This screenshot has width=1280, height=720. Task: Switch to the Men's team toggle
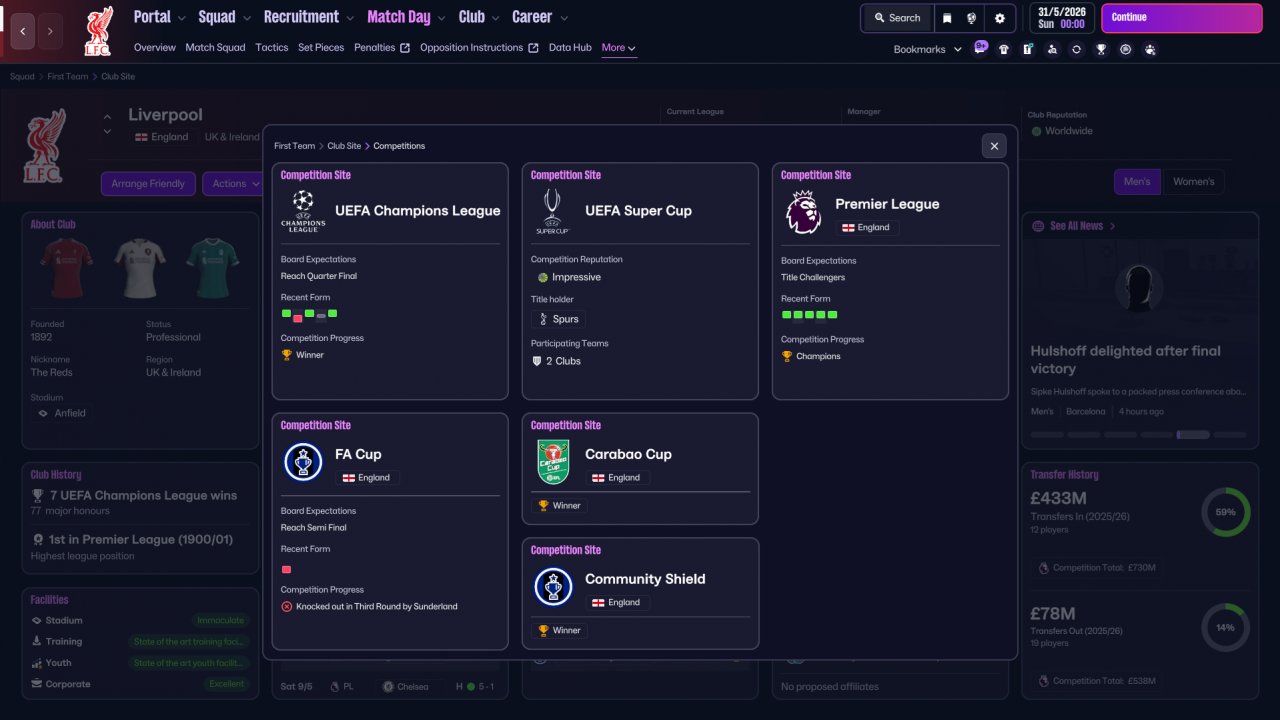coord(1137,182)
